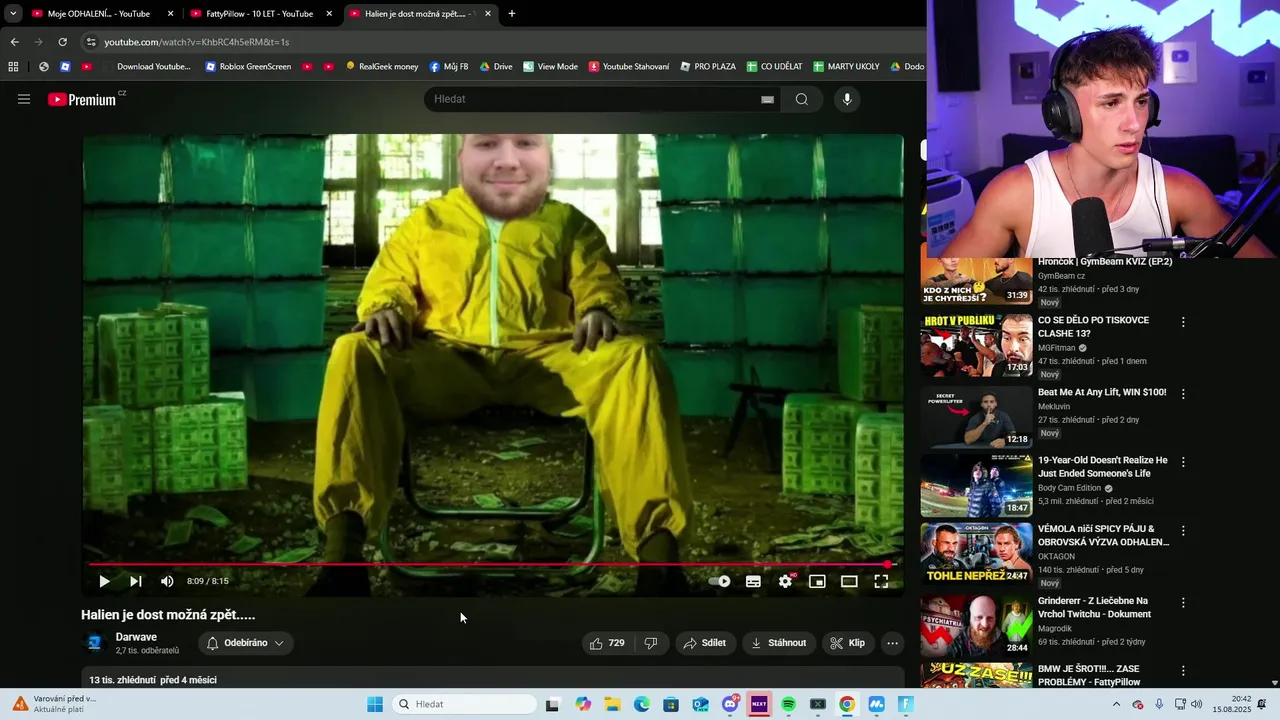Open taskbar volume speaker icon
1280x720 pixels.
click(x=1197, y=704)
